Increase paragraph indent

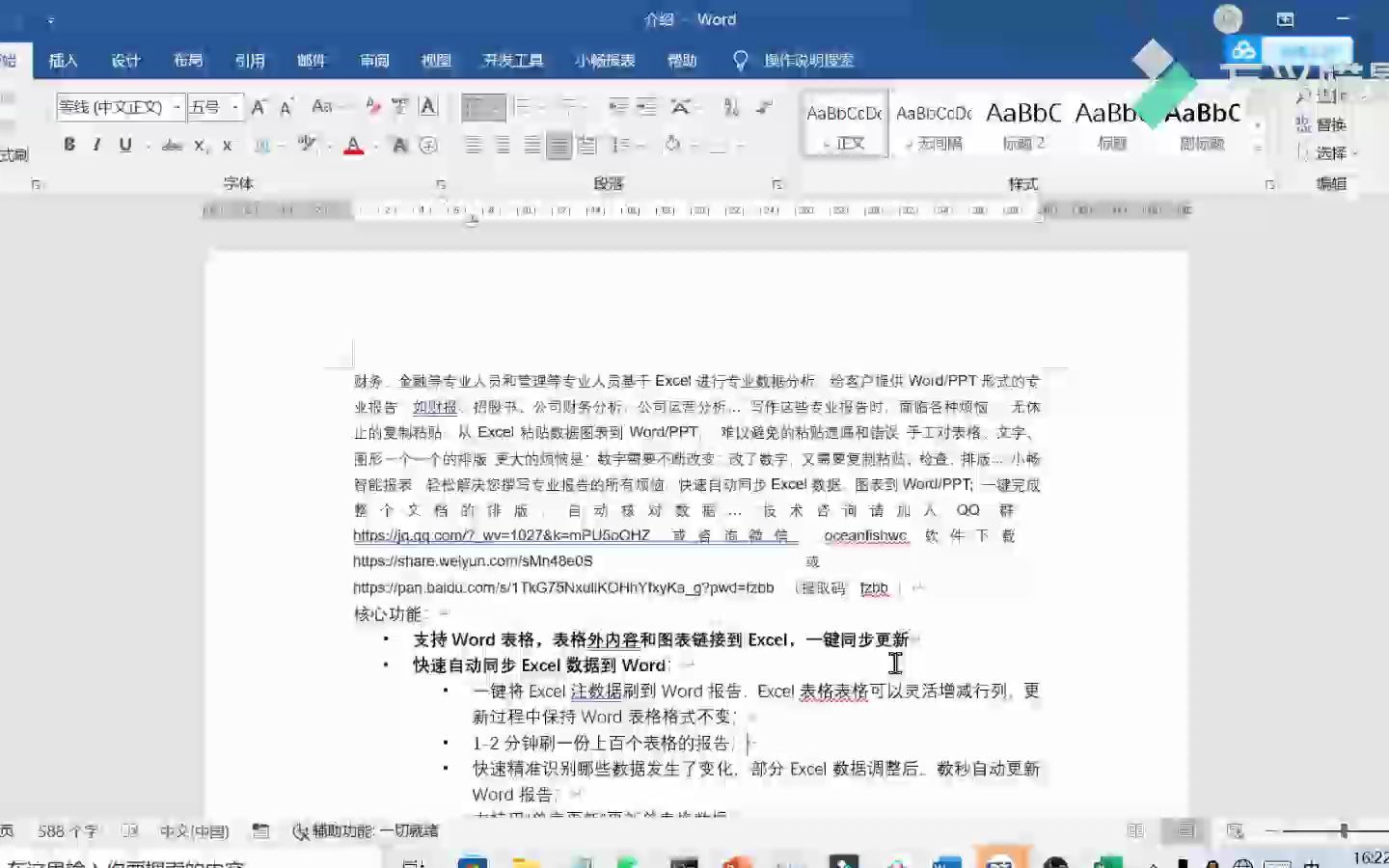646,107
